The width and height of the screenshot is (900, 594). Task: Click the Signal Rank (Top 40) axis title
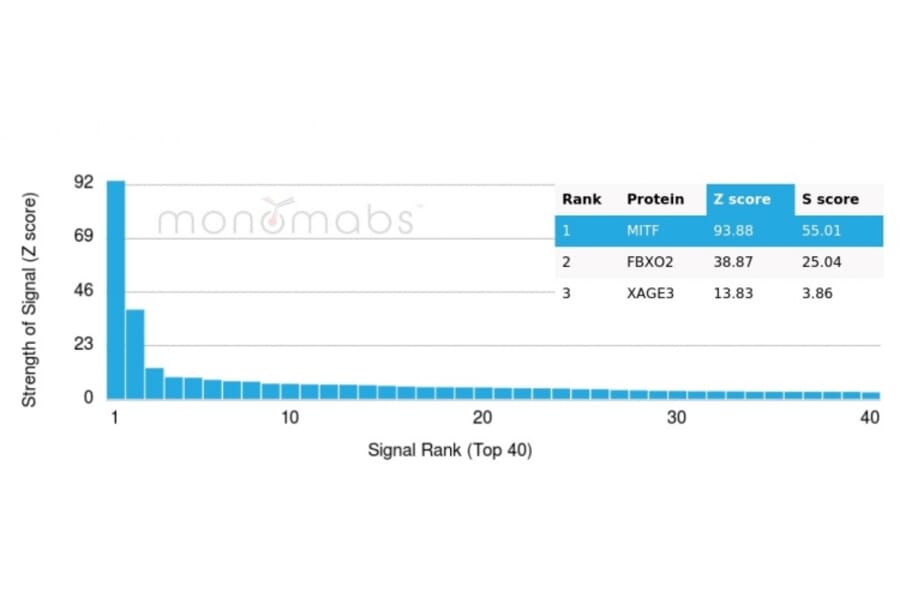pyautogui.click(x=450, y=450)
